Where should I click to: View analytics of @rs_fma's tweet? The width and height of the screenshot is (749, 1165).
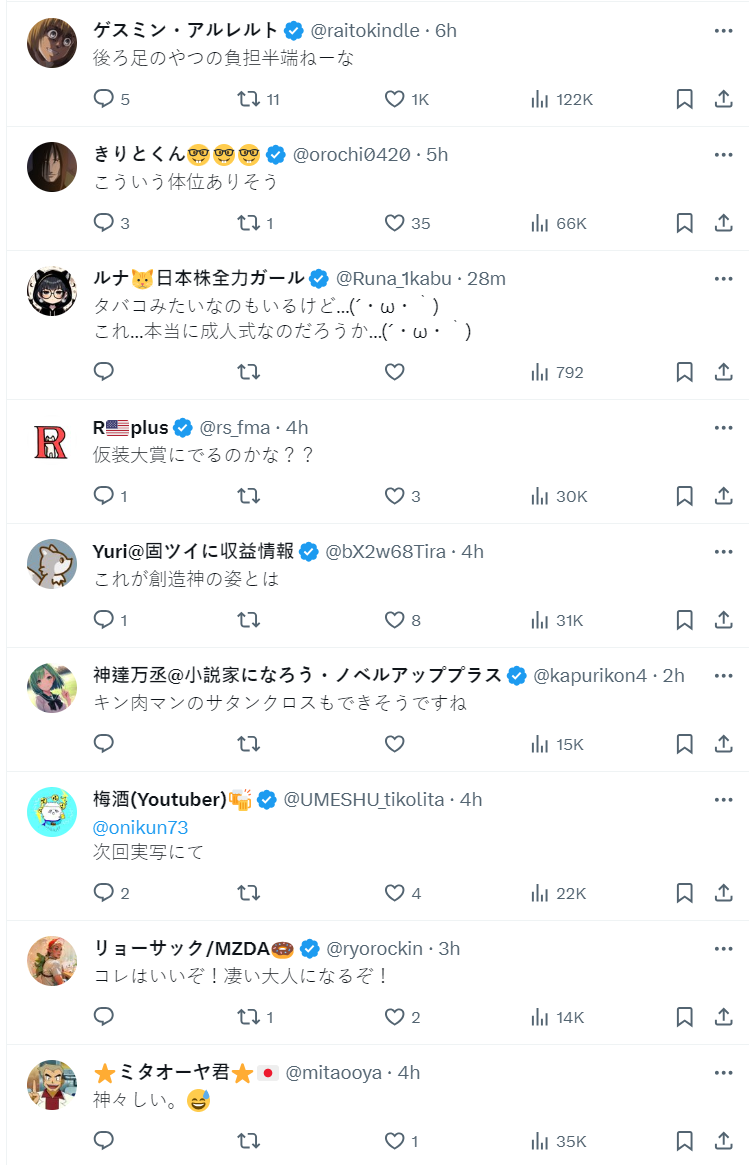540,496
